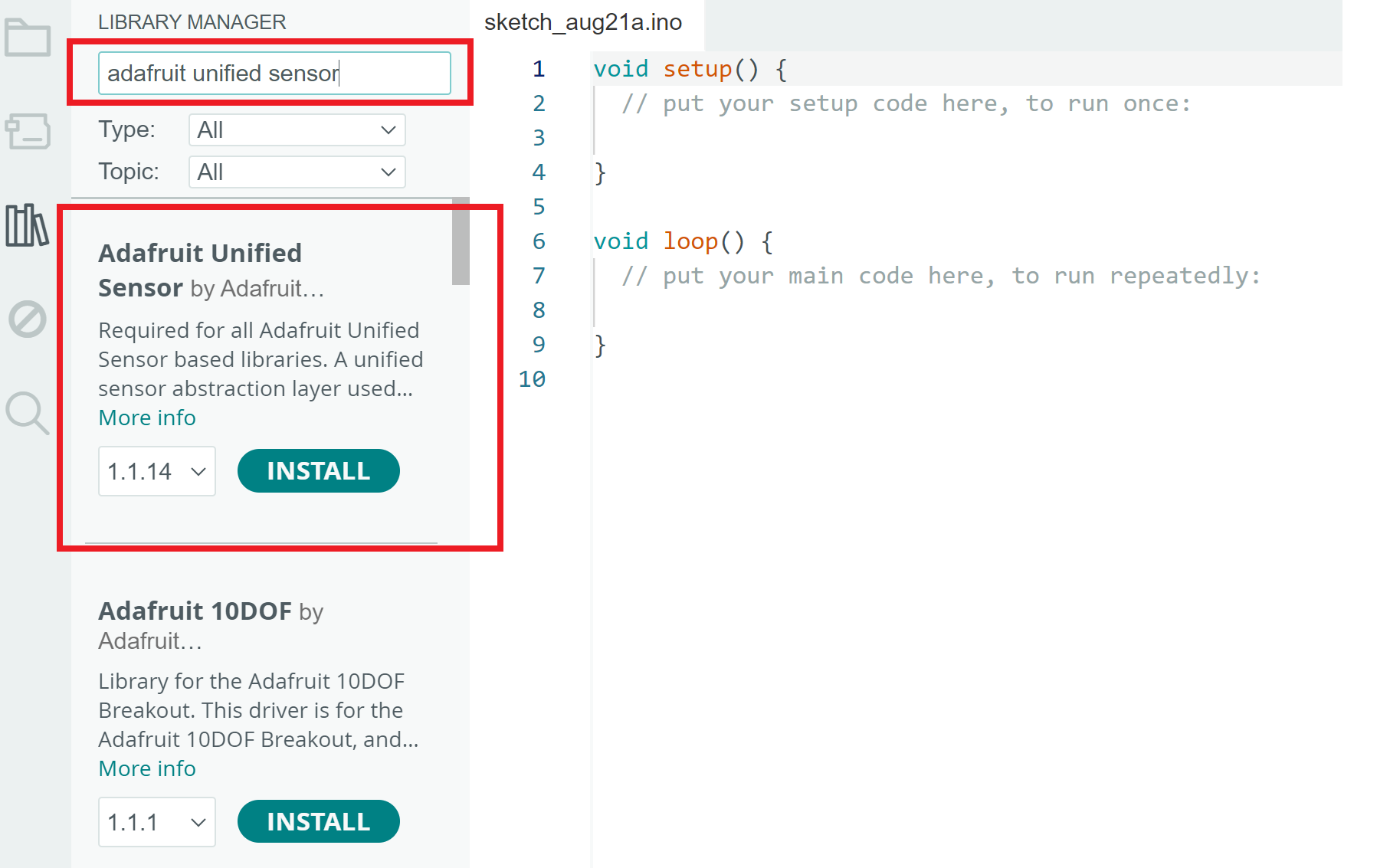Open version 1.1.14 dropdown for Unified Sensor
Viewport: 1390px width, 868px height.
(157, 471)
